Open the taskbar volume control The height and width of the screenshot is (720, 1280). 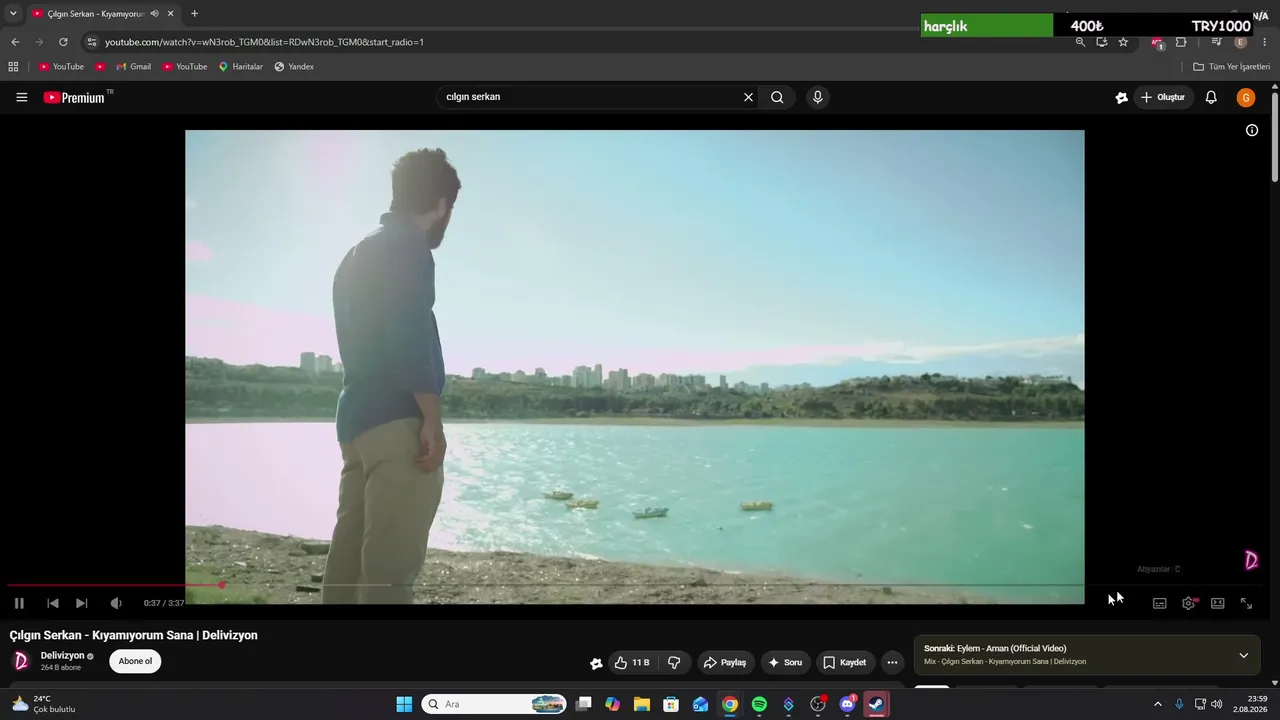pyautogui.click(x=1217, y=704)
